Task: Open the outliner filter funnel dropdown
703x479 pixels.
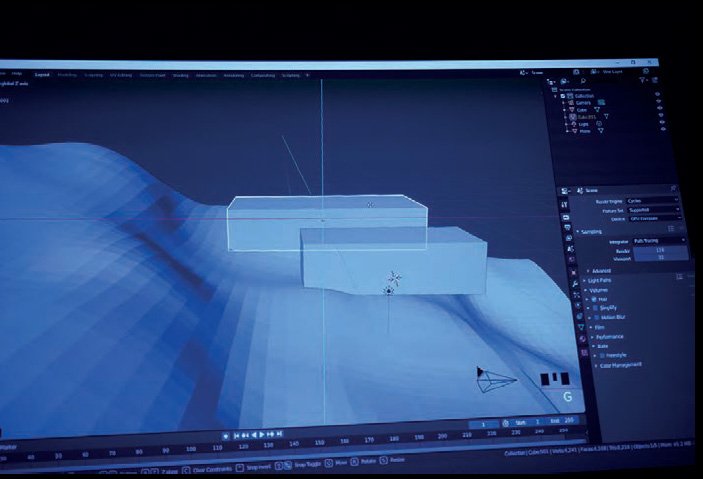Action: [642, 80]
